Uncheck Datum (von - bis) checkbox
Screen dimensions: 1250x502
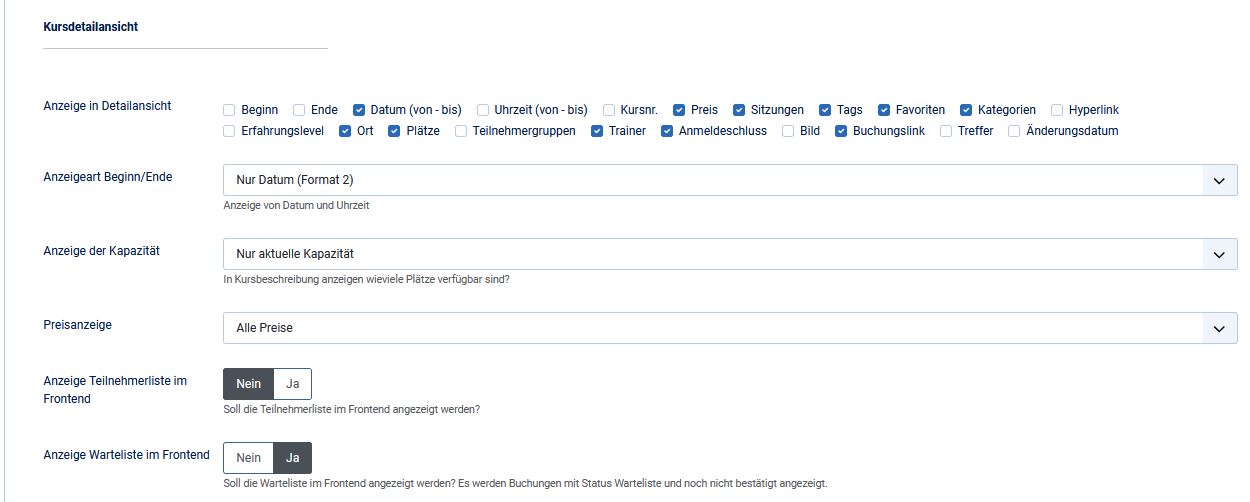point(359,110)
